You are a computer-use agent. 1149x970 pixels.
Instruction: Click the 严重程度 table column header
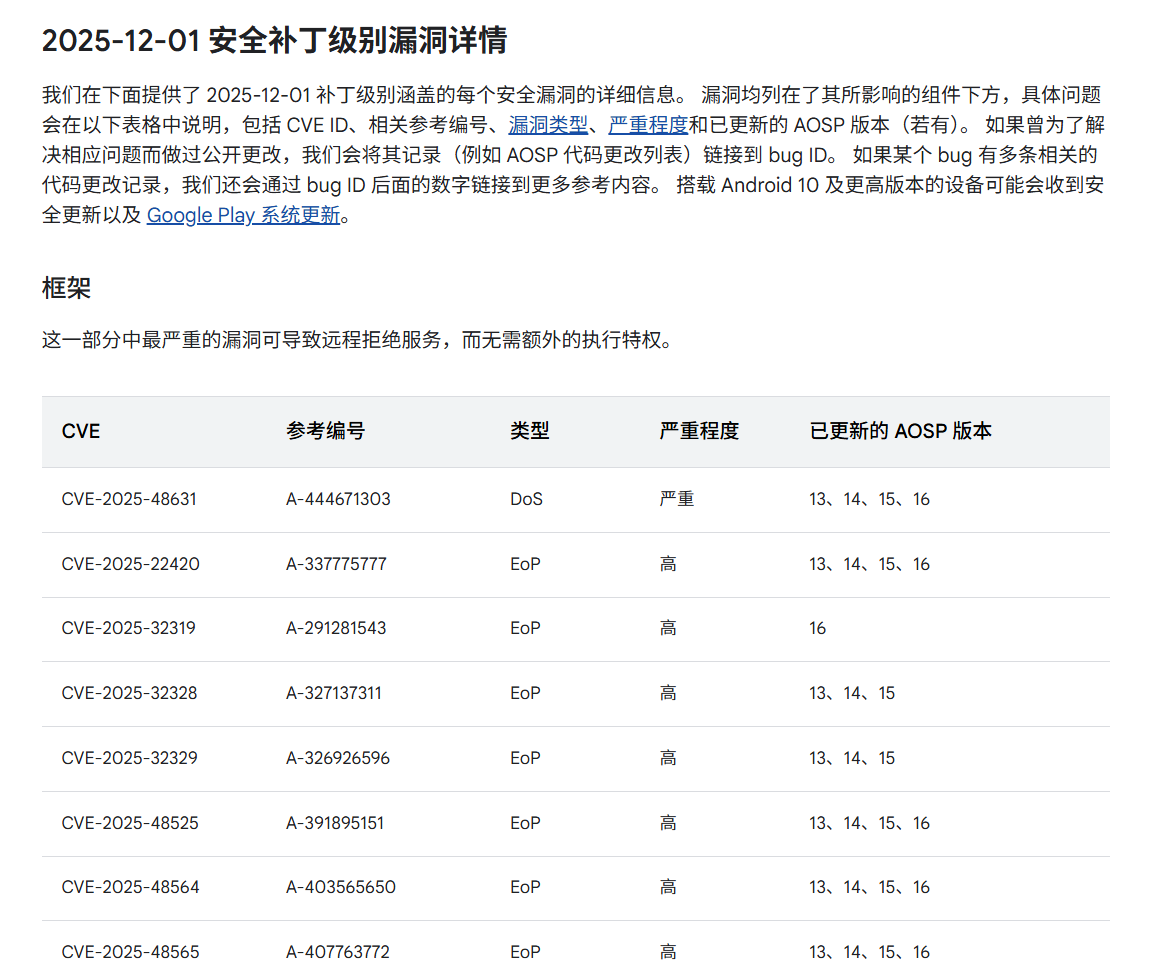698,431
